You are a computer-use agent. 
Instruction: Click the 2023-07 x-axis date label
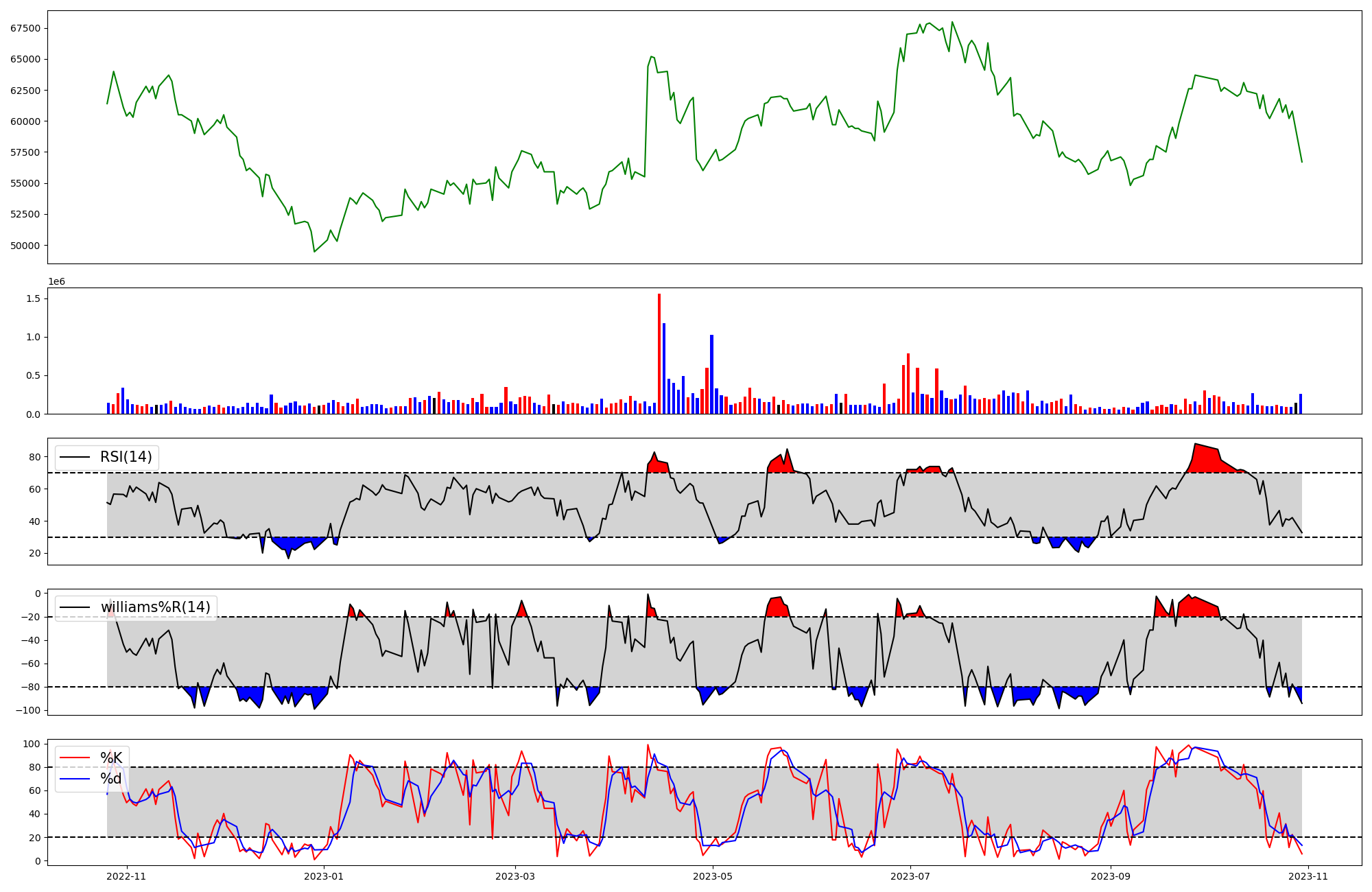click(910, 876)
